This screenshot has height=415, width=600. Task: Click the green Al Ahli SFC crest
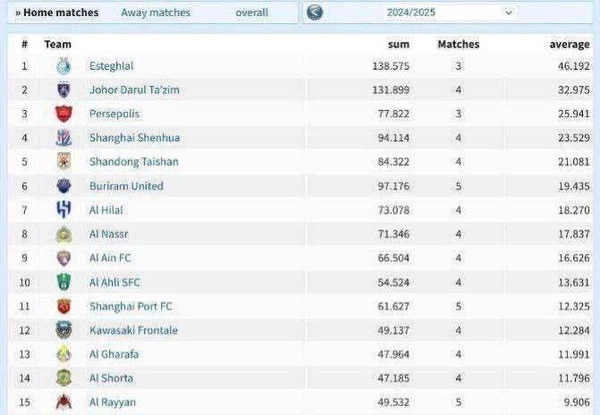point(64,282)
